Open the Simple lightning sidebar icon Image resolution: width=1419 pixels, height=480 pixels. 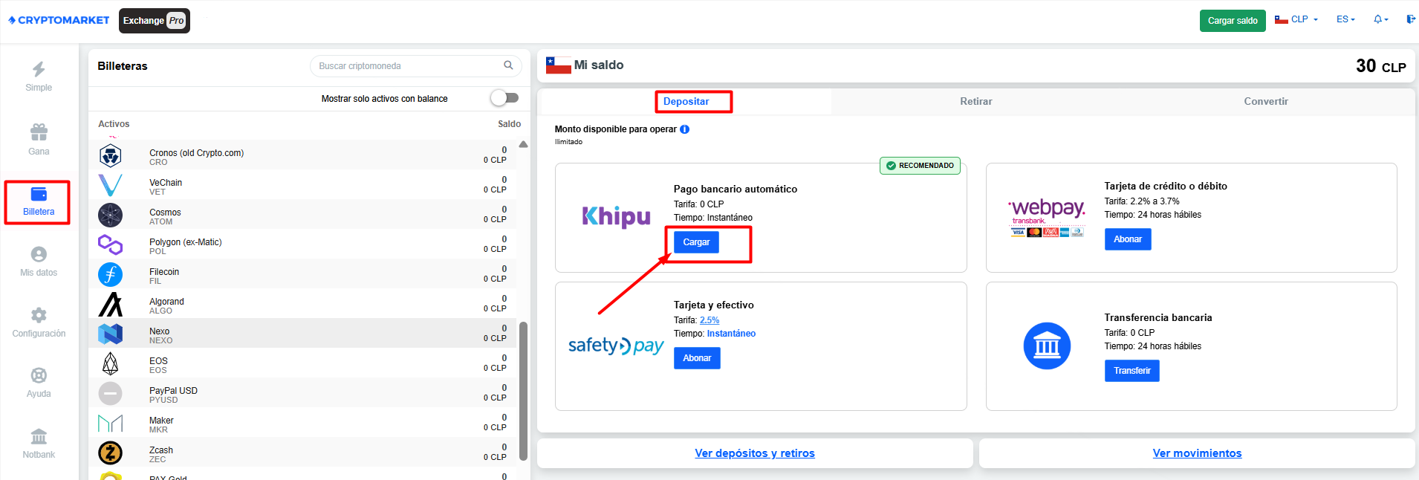click(x=39, y=70)
